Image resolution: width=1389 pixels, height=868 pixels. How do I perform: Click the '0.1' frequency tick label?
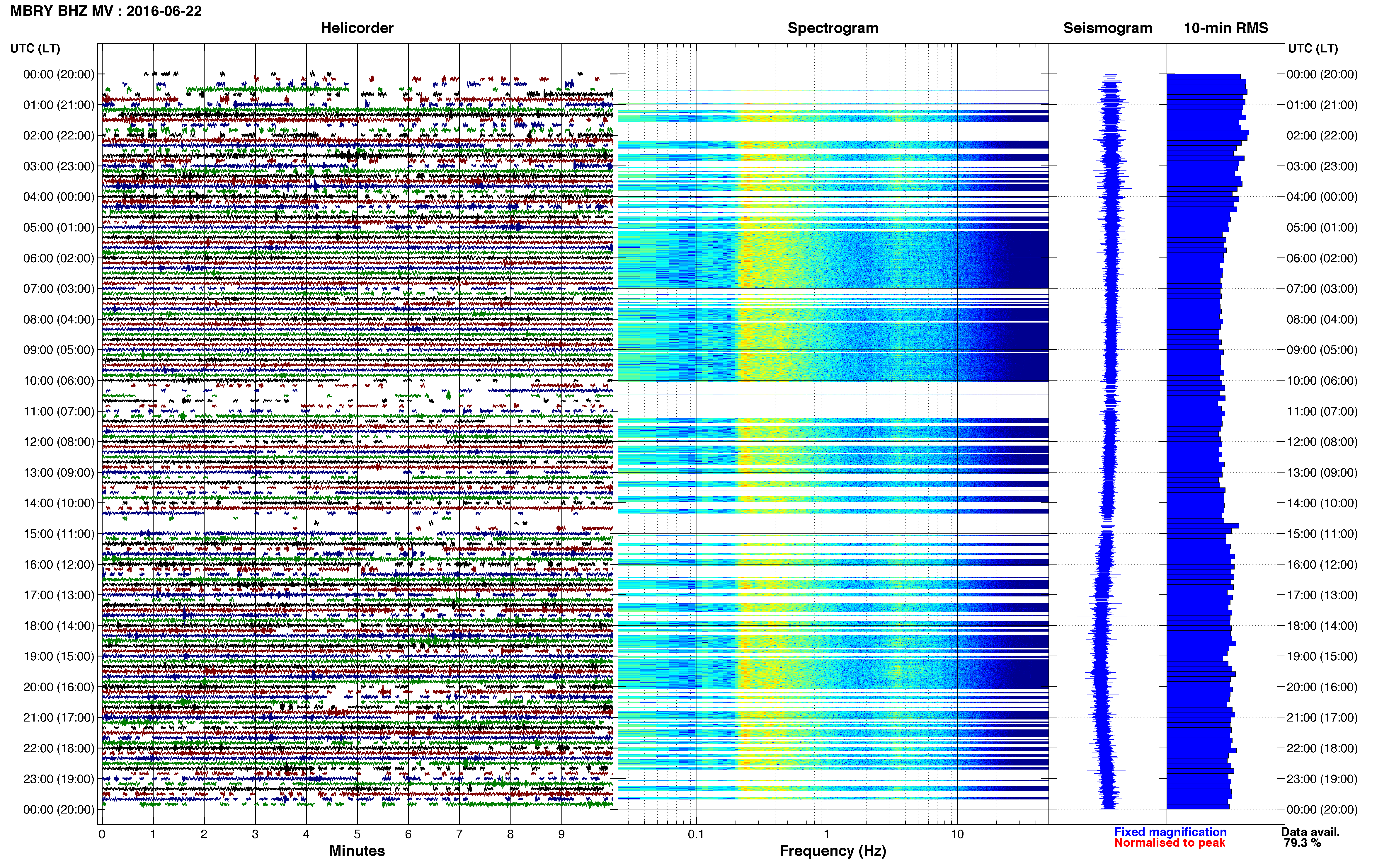[696, 834]
